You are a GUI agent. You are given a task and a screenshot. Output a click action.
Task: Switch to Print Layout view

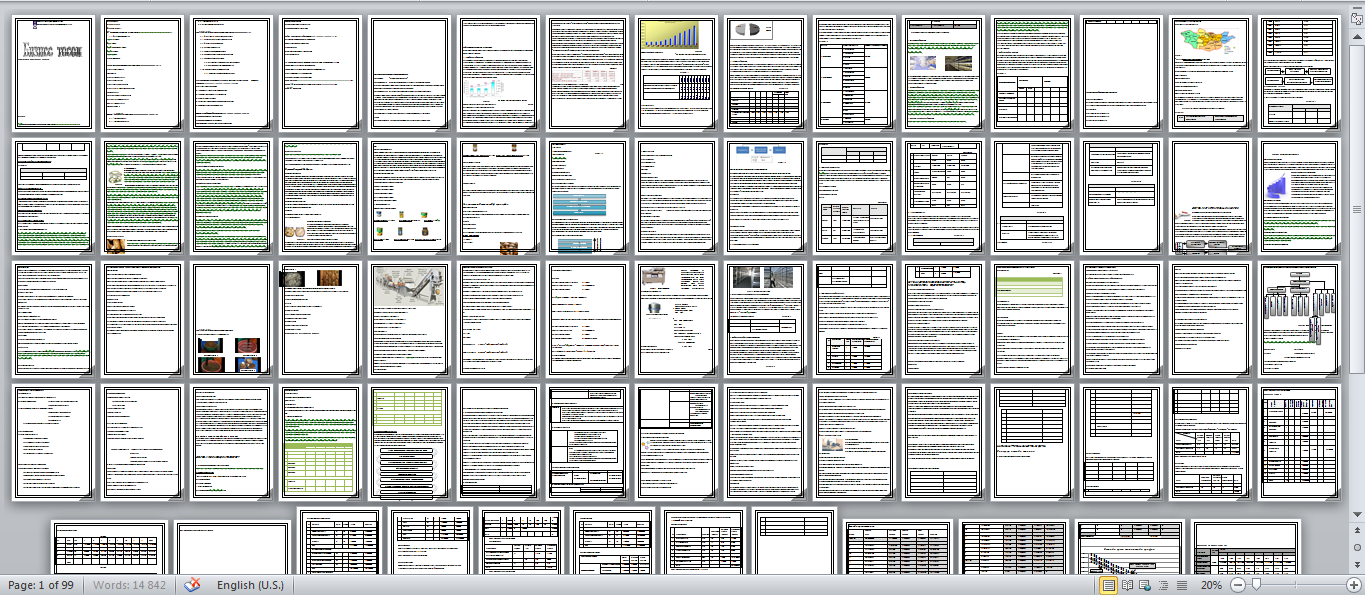coord(1108,585)
